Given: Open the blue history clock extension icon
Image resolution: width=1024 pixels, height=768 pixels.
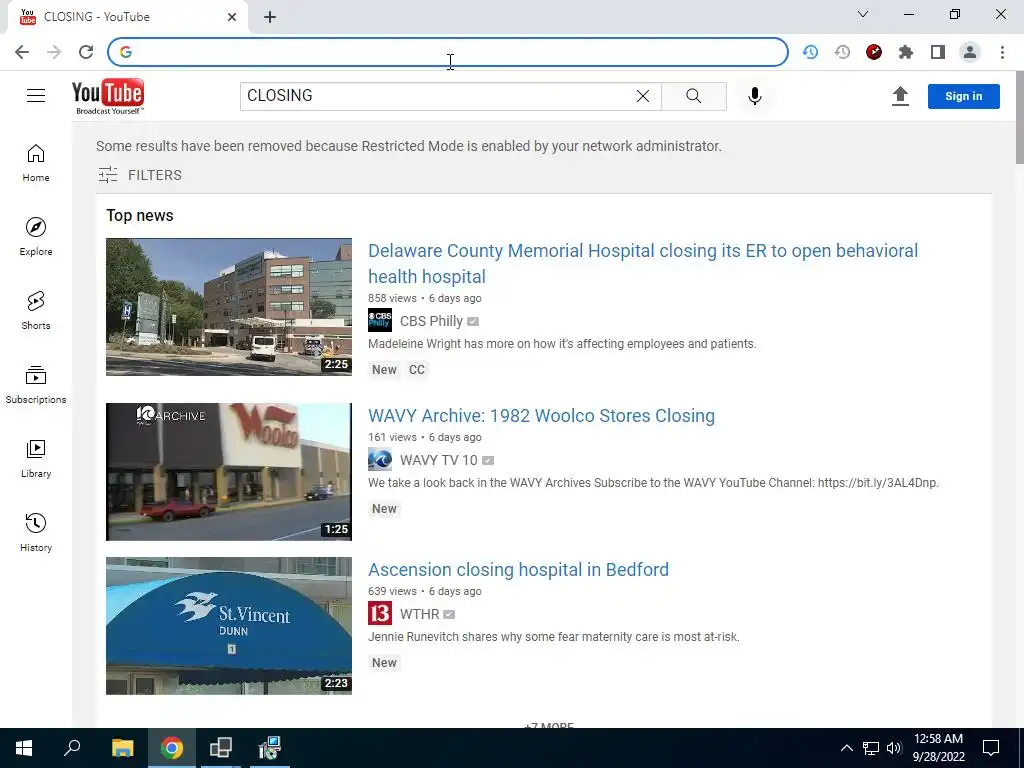Looking at the screenshot, I should coord(810,52).
